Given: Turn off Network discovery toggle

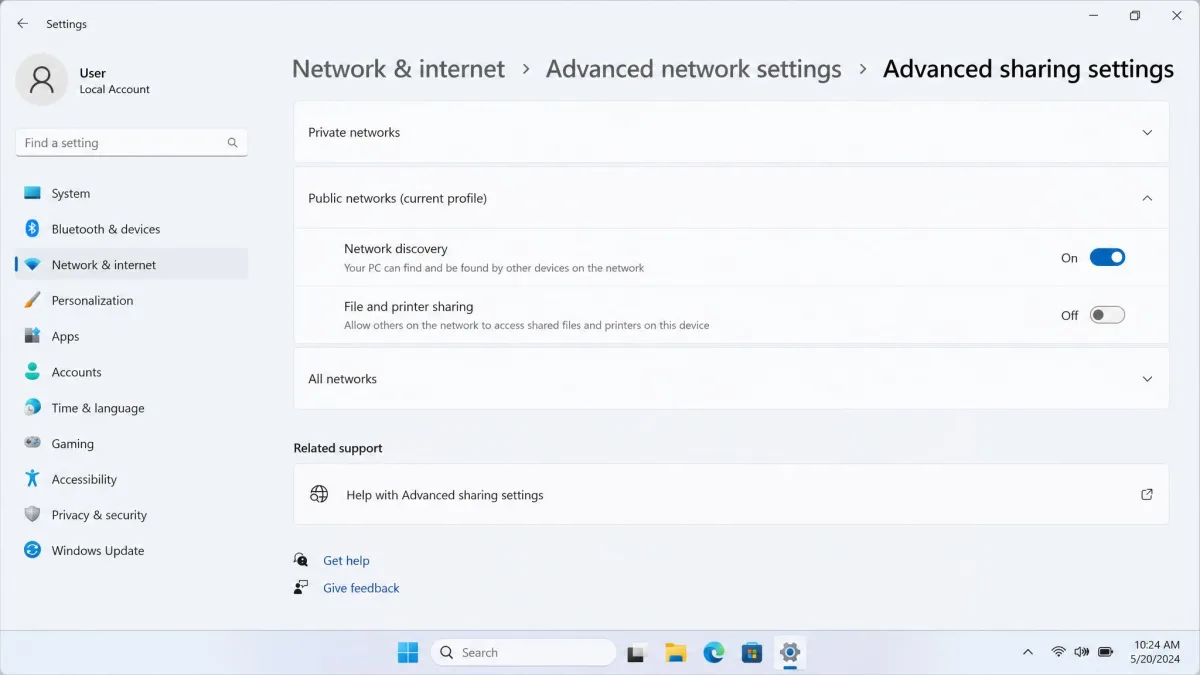Looking at the screenshot, I should click(1107, 257).
